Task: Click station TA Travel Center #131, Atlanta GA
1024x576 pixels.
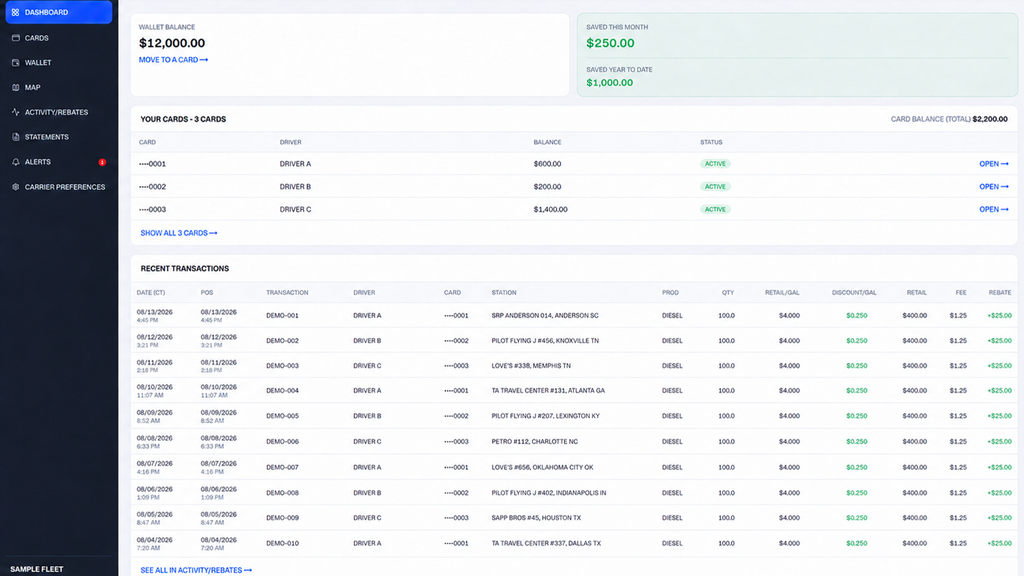Action: click(548, 391)
